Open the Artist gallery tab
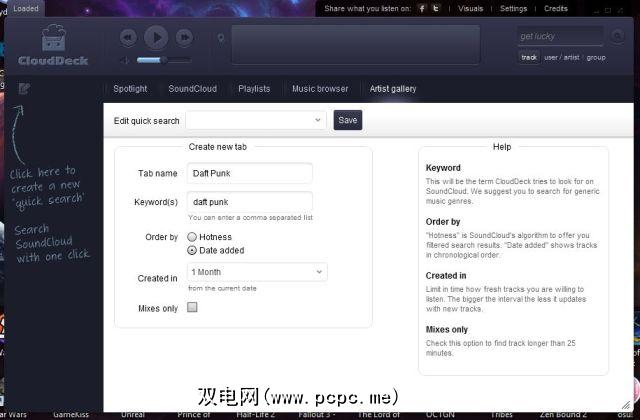This screenshot has width=640, height=420. coord(393,89)
